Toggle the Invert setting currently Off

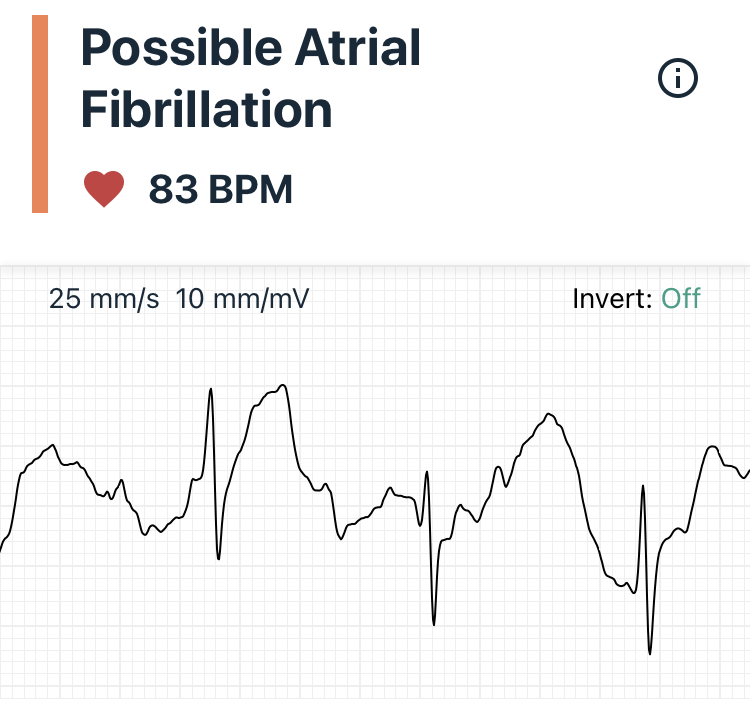tap(681, 298)
